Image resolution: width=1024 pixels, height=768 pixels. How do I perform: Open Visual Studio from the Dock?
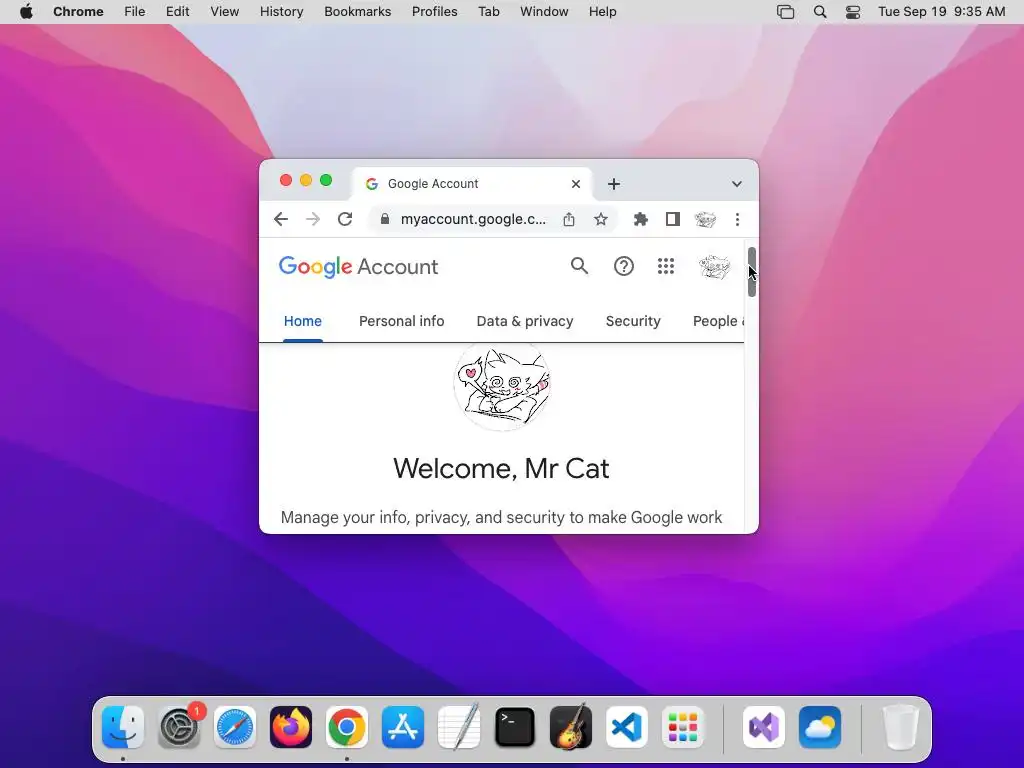764,727
